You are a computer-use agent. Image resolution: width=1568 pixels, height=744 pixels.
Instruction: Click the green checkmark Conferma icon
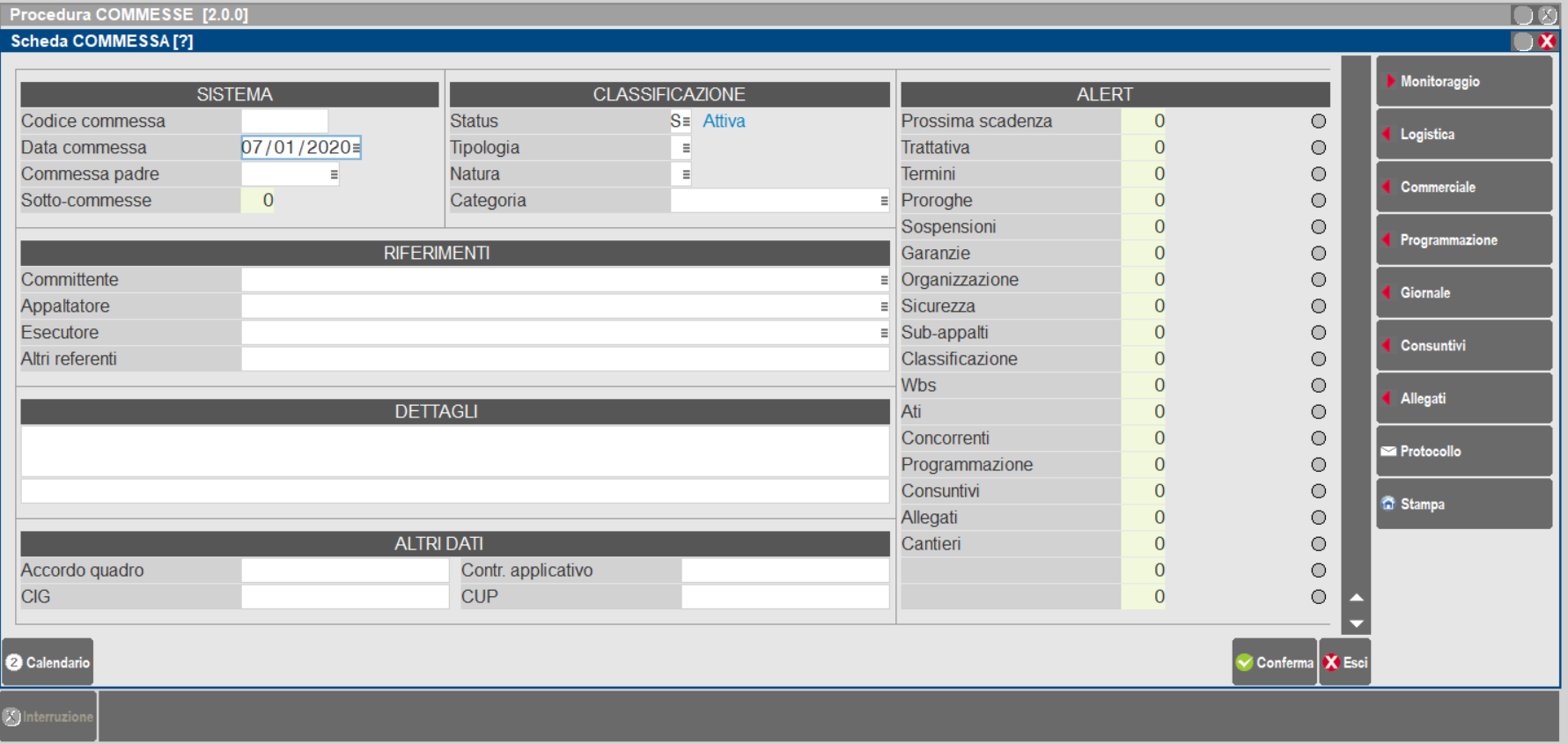click(1244, 662)
